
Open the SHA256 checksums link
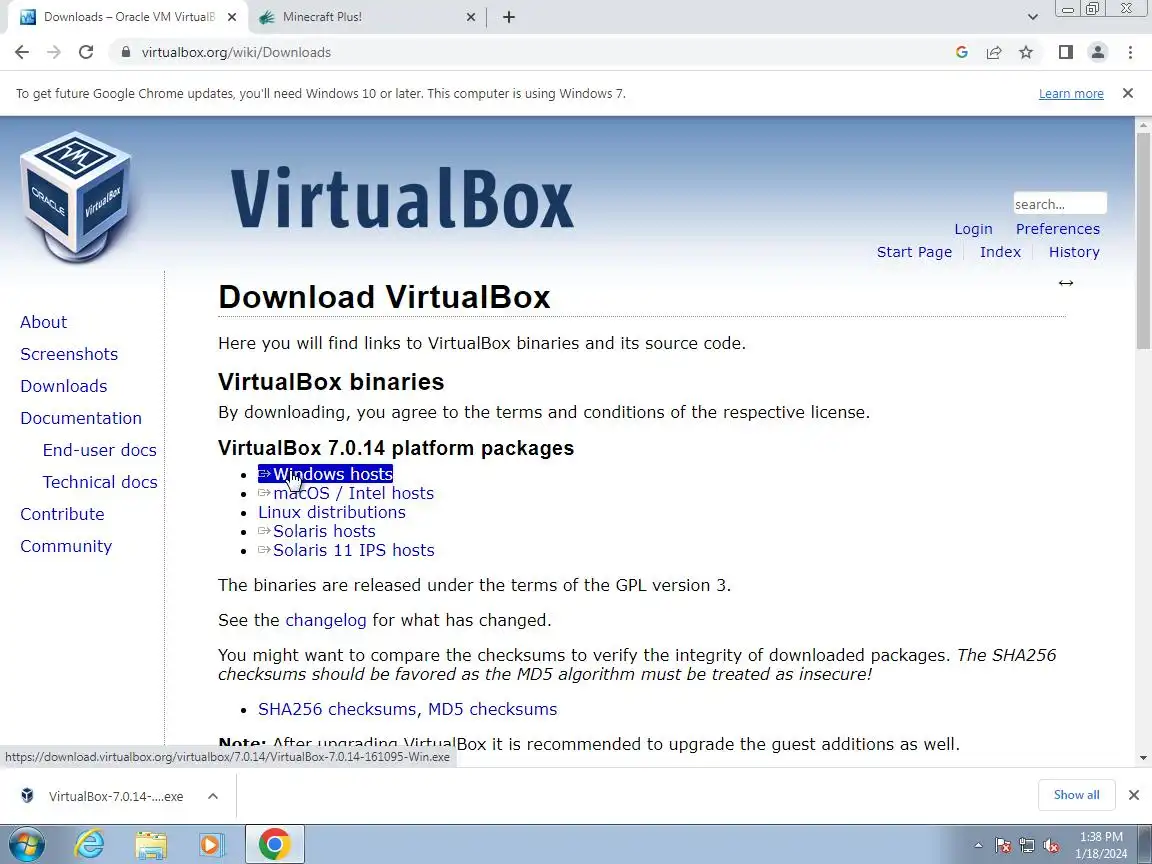[336, 710]
